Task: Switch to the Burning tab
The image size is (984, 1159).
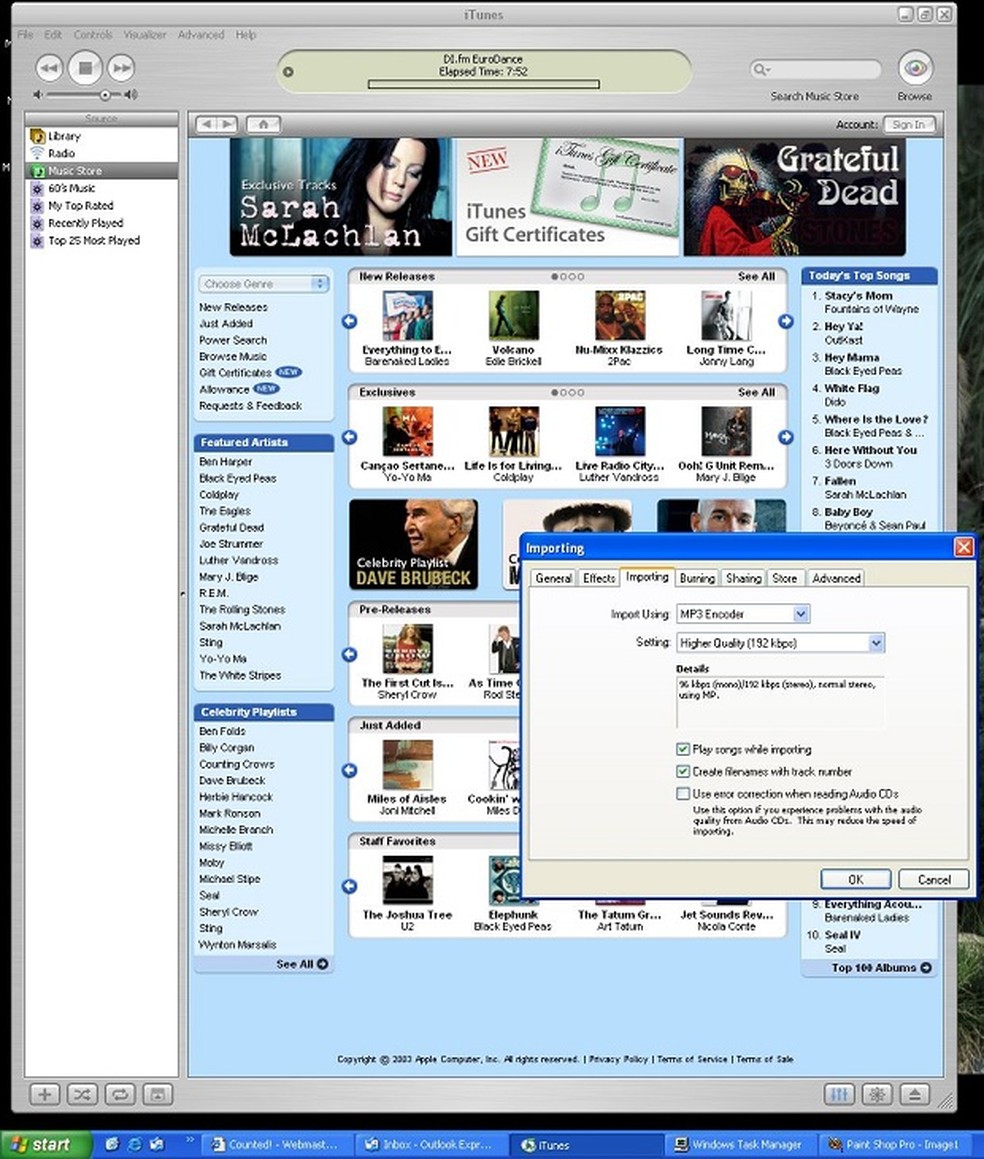Action: 696,578
